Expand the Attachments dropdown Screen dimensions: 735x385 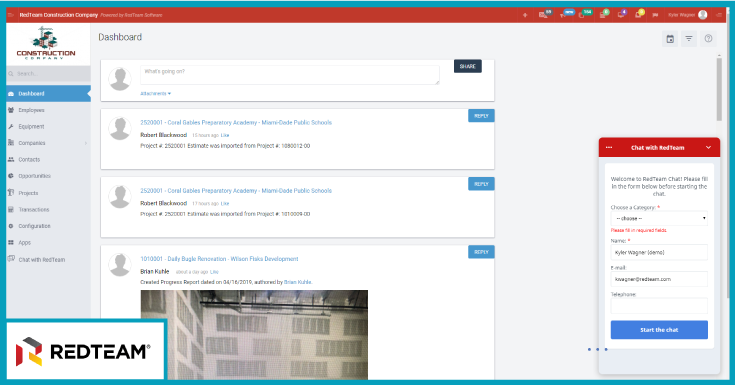coord(156,93)
